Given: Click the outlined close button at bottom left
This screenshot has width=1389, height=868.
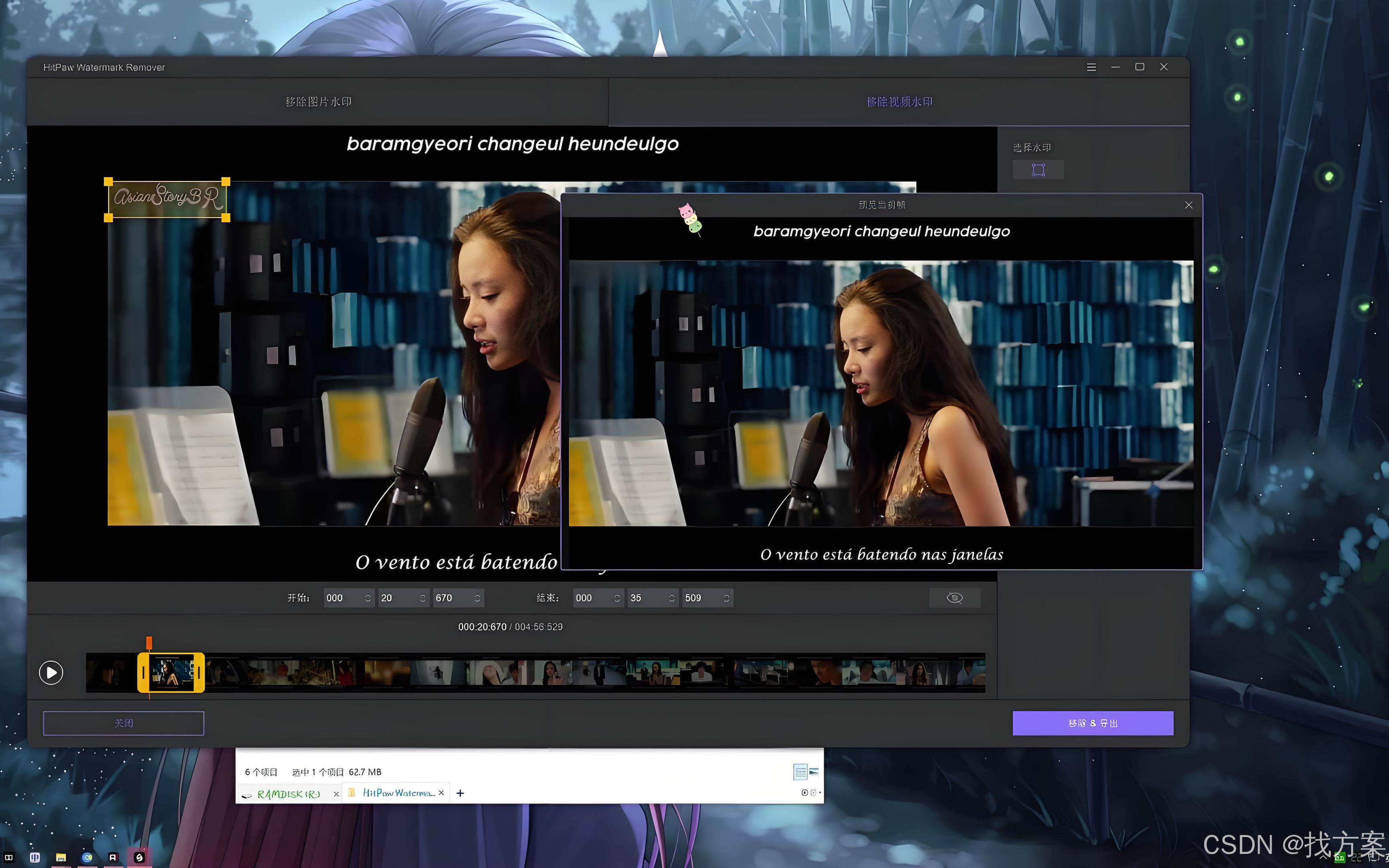Looking at the screenshot, I should pyautogui.click(x=123, y=723).
